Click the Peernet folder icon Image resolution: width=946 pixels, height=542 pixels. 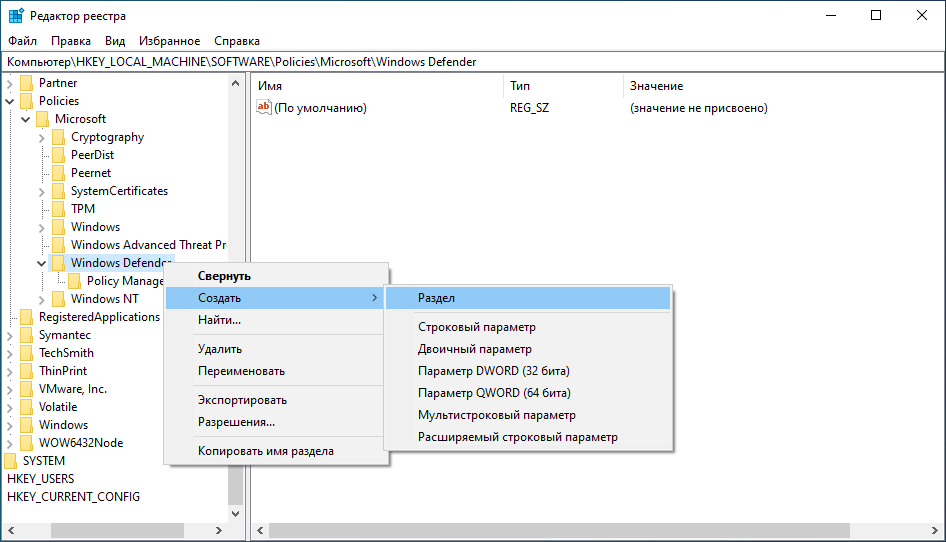(x=59, y=173)
